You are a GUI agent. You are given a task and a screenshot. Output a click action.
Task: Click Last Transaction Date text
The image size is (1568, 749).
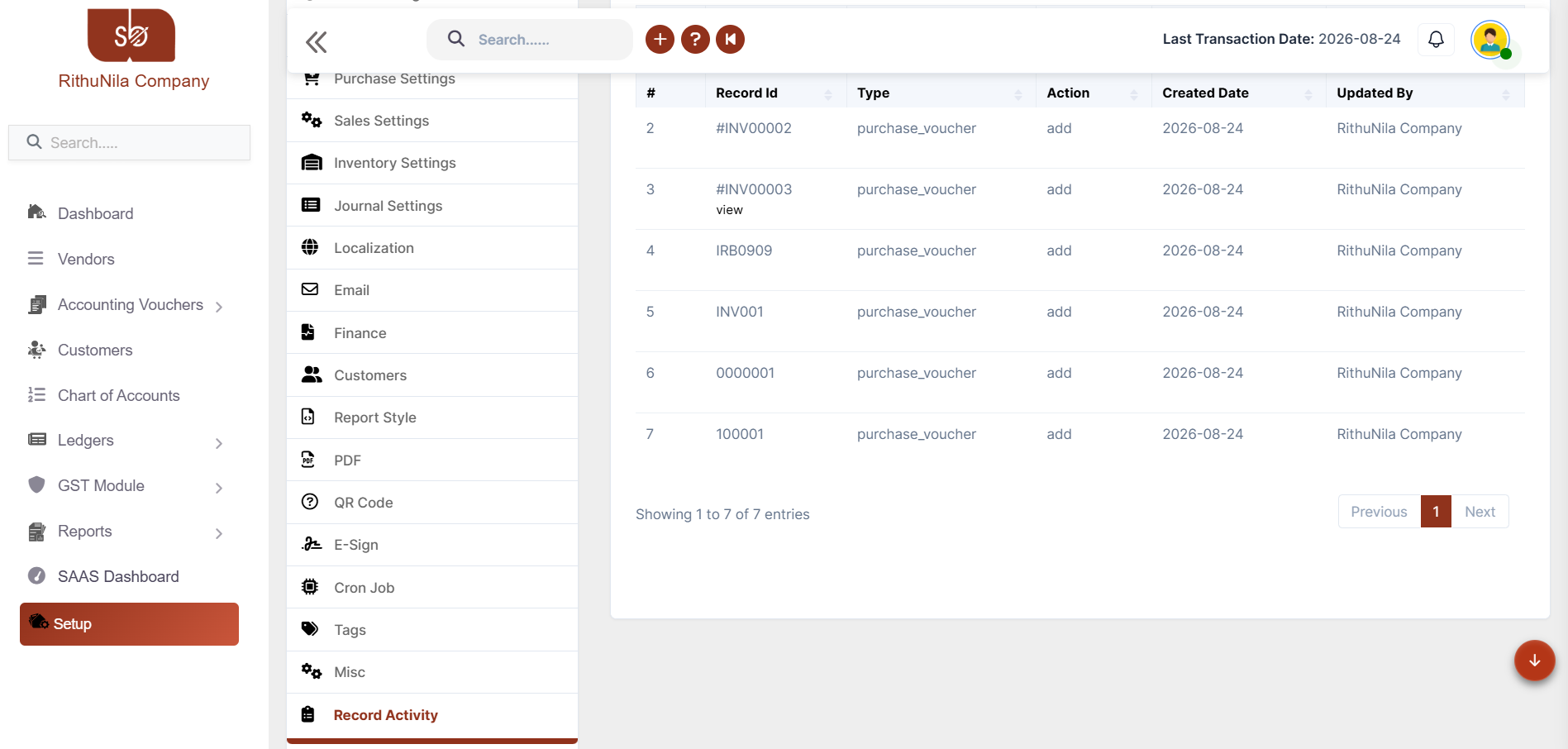[1281, 39]
